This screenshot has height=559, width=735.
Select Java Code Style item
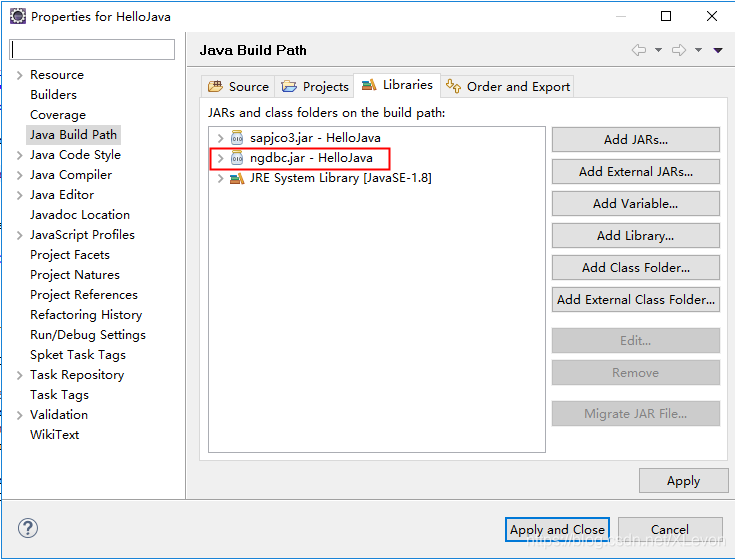pyautogui.click(x=75, y=155)
